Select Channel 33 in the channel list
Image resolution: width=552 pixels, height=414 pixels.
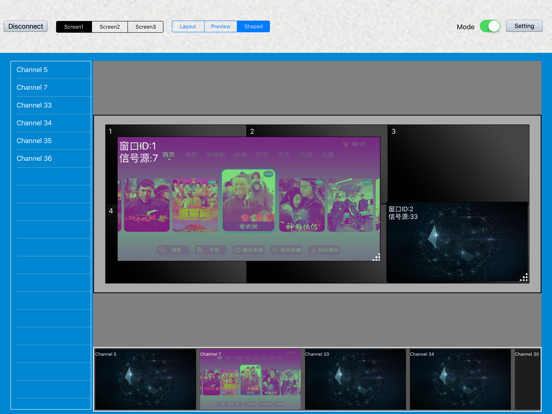tap(51, 105)
